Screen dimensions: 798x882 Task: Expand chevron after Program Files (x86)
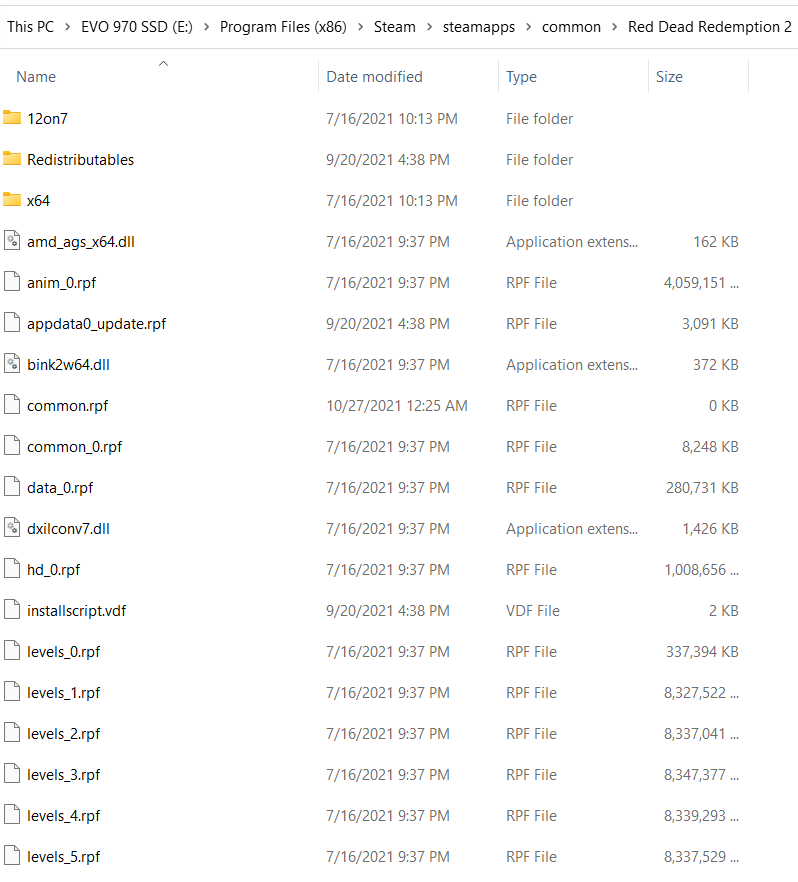point(360,27)
